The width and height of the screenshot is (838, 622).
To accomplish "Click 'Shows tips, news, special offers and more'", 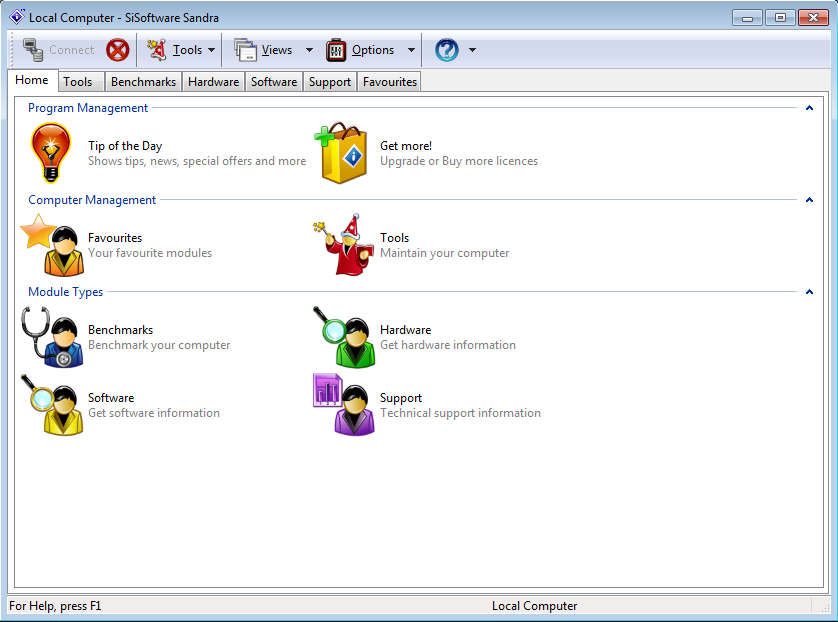I will [197, 161].
